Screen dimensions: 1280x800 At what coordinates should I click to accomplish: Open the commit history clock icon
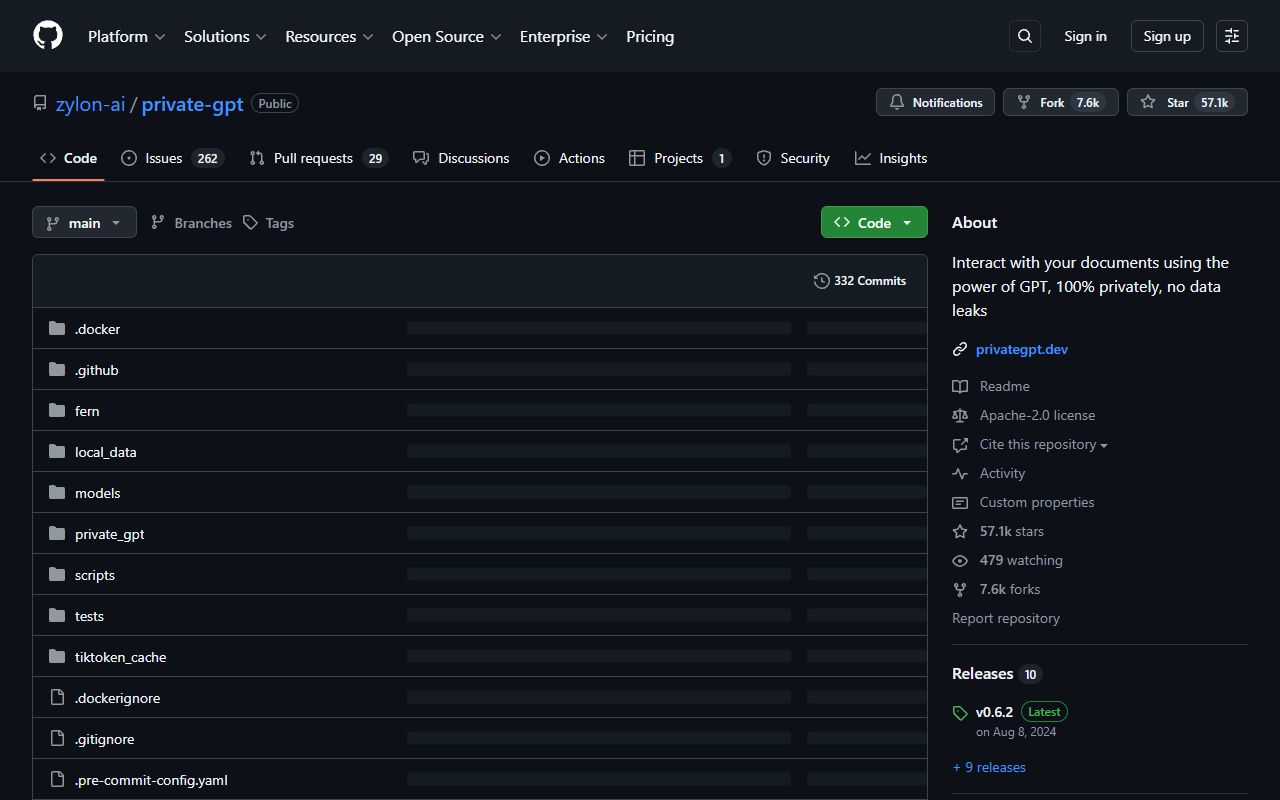pyautogui.click(x=822, y=281)
